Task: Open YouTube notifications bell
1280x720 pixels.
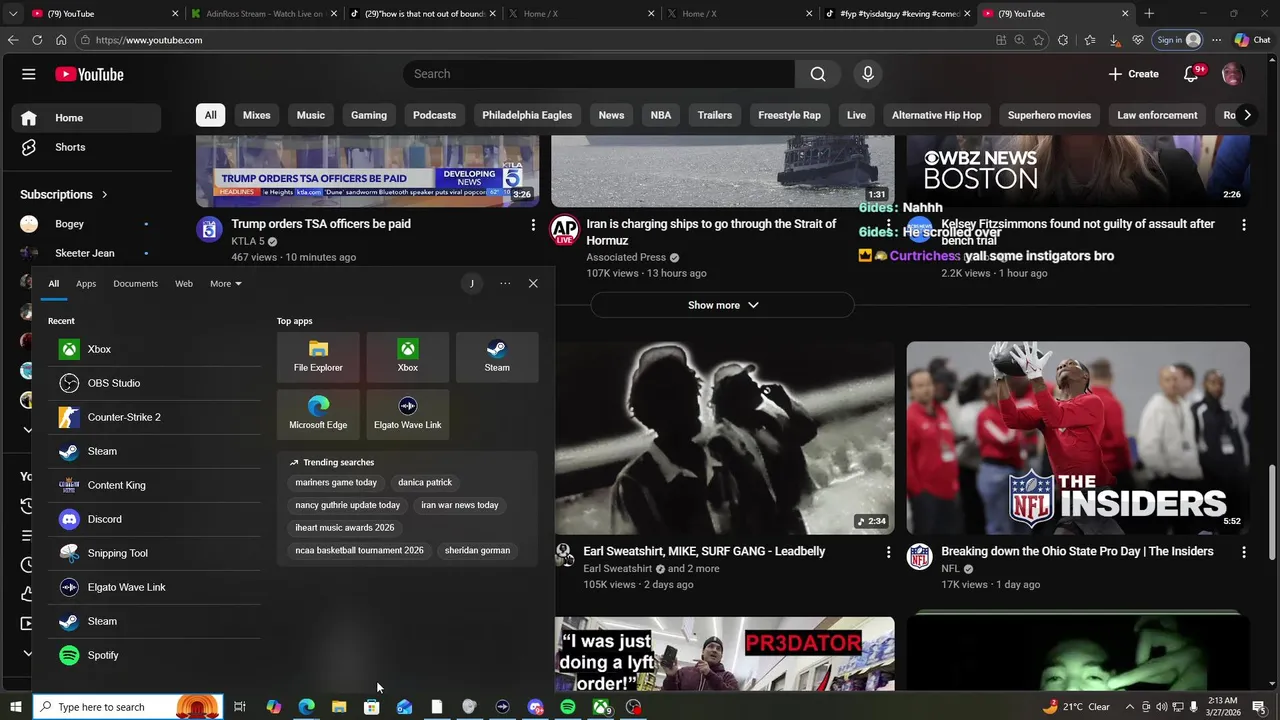Action: [1191, 74]
